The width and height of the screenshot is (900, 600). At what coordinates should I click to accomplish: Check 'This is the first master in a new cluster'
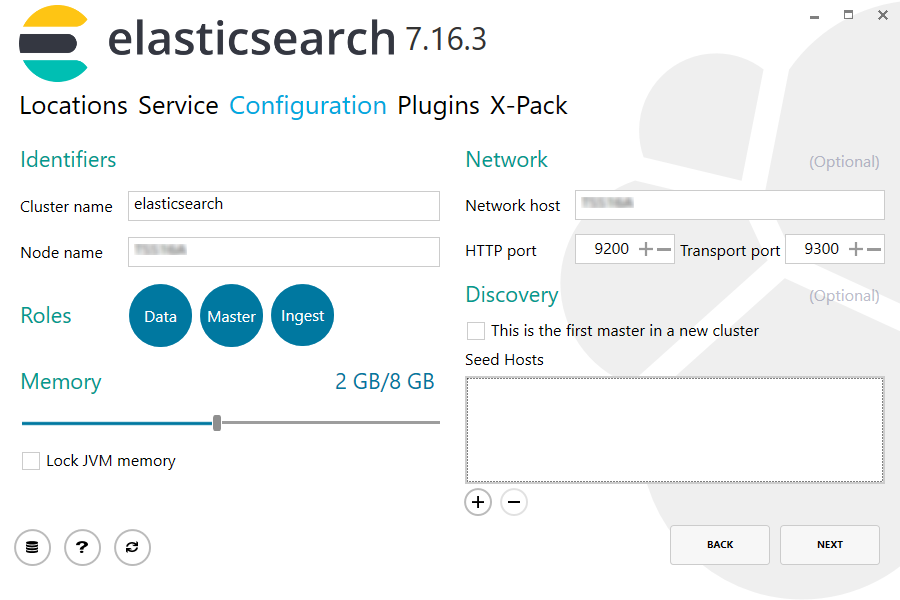(x=475, y=330)
